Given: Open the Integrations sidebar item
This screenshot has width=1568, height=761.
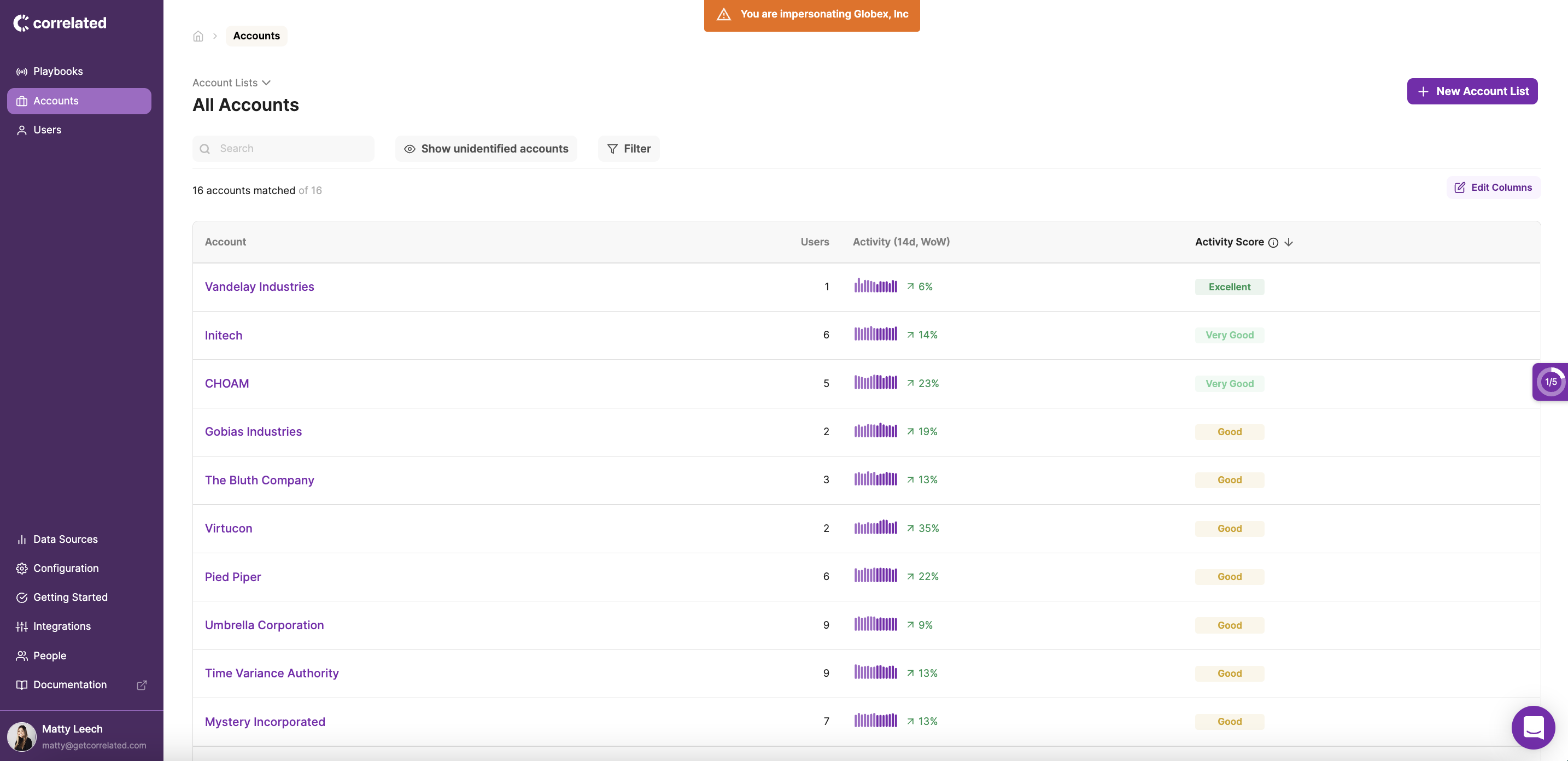Looking at the screenshot, I should click(61, 626).
